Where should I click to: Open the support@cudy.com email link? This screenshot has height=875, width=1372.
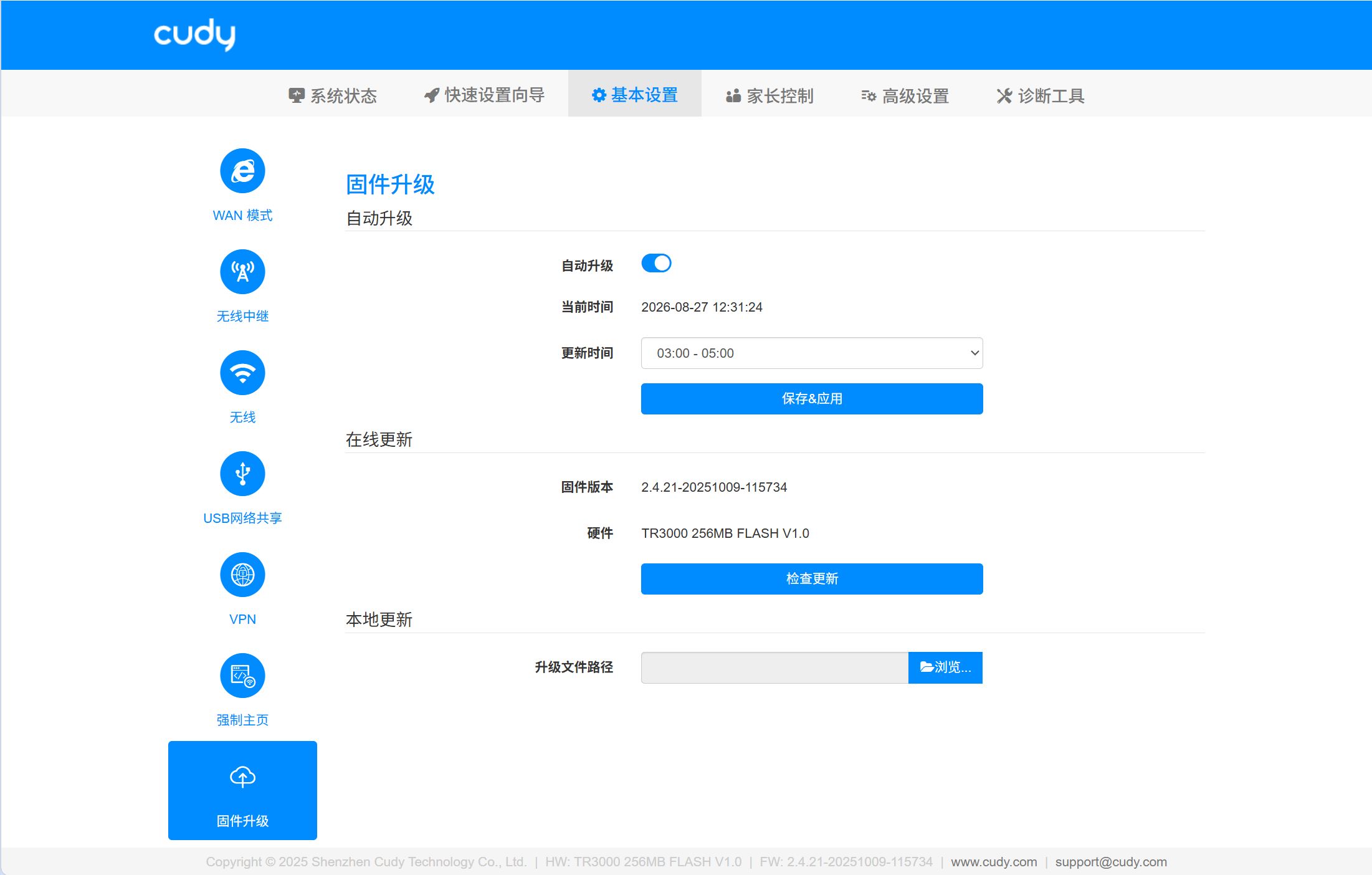(x=1111, y=862)
